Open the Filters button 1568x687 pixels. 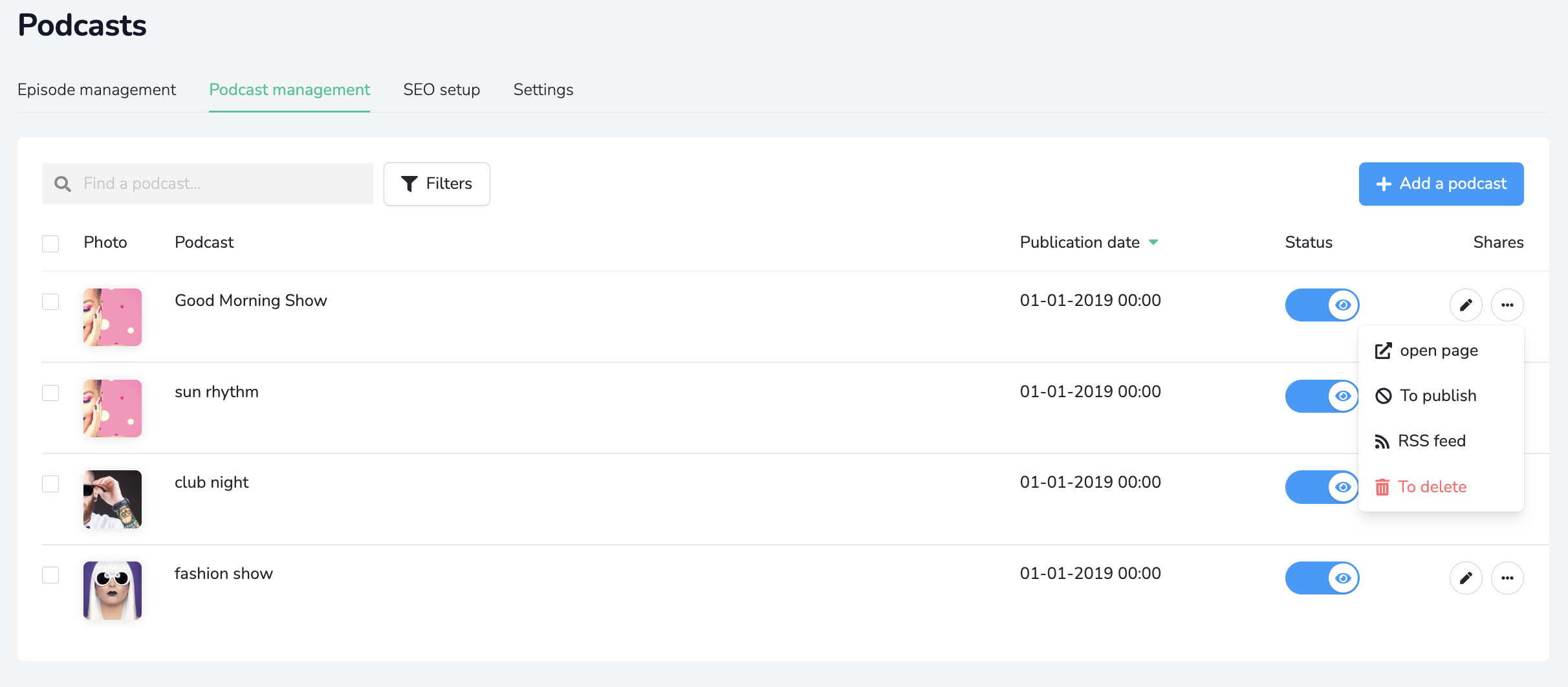[x=437, y=184]
